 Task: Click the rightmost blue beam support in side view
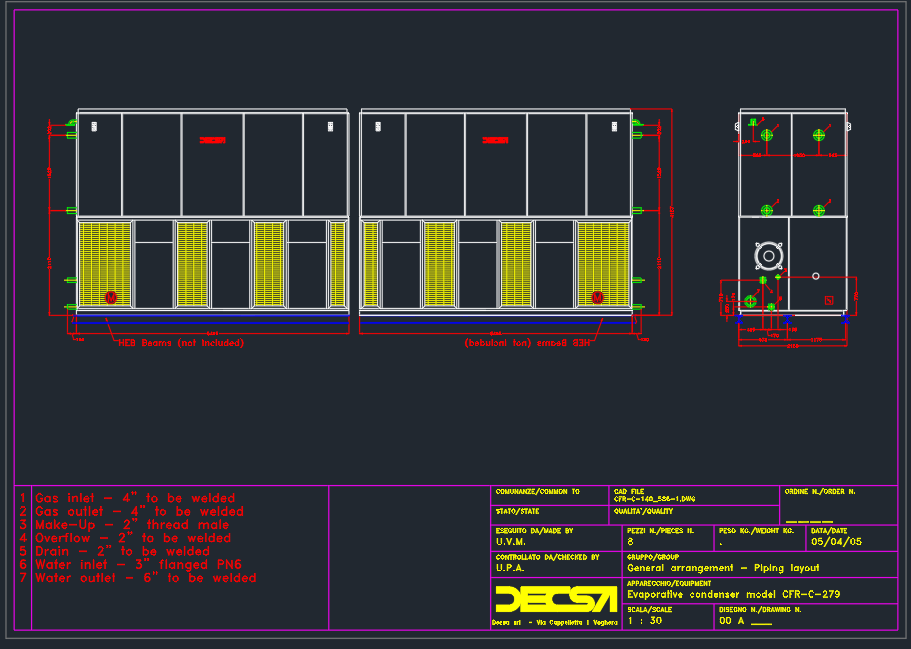[845, 320]
